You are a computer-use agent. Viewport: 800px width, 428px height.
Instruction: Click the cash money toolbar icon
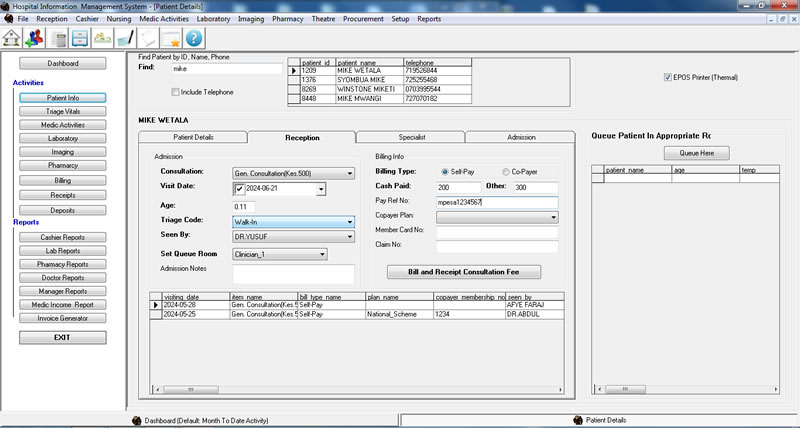tap(102, 38)
